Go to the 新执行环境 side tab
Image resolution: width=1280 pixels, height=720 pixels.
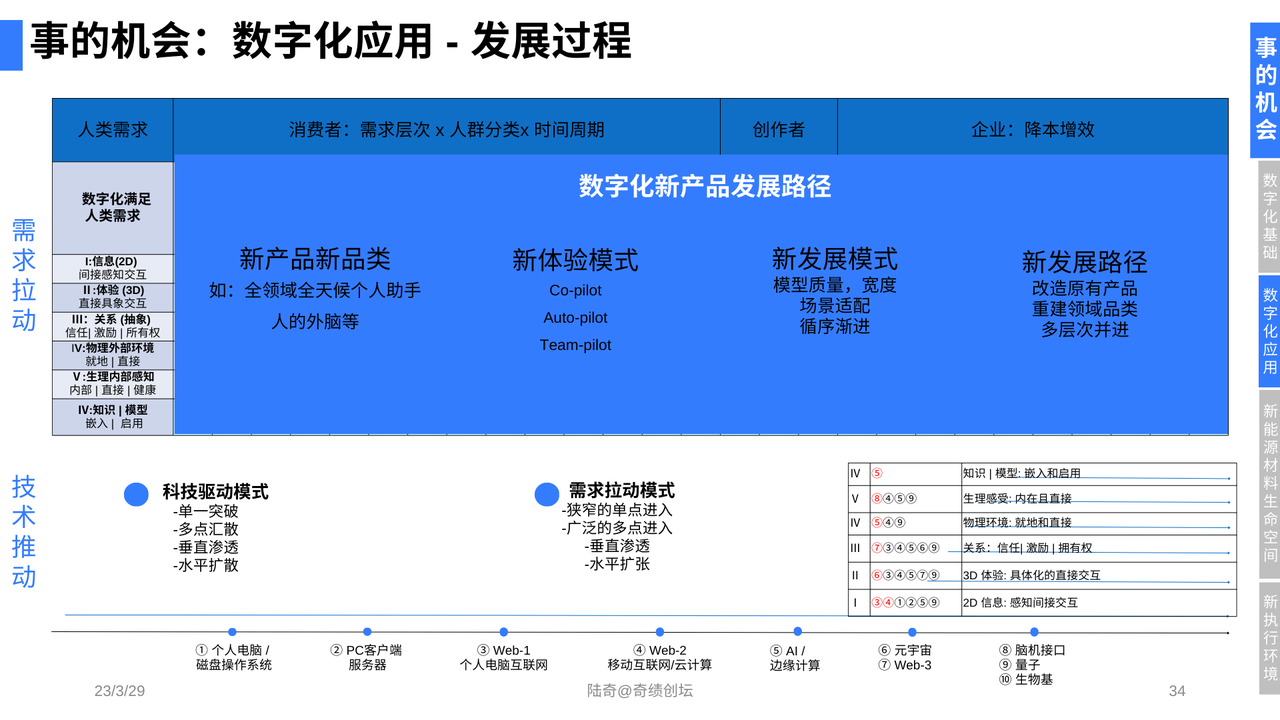click(1269, 637)
